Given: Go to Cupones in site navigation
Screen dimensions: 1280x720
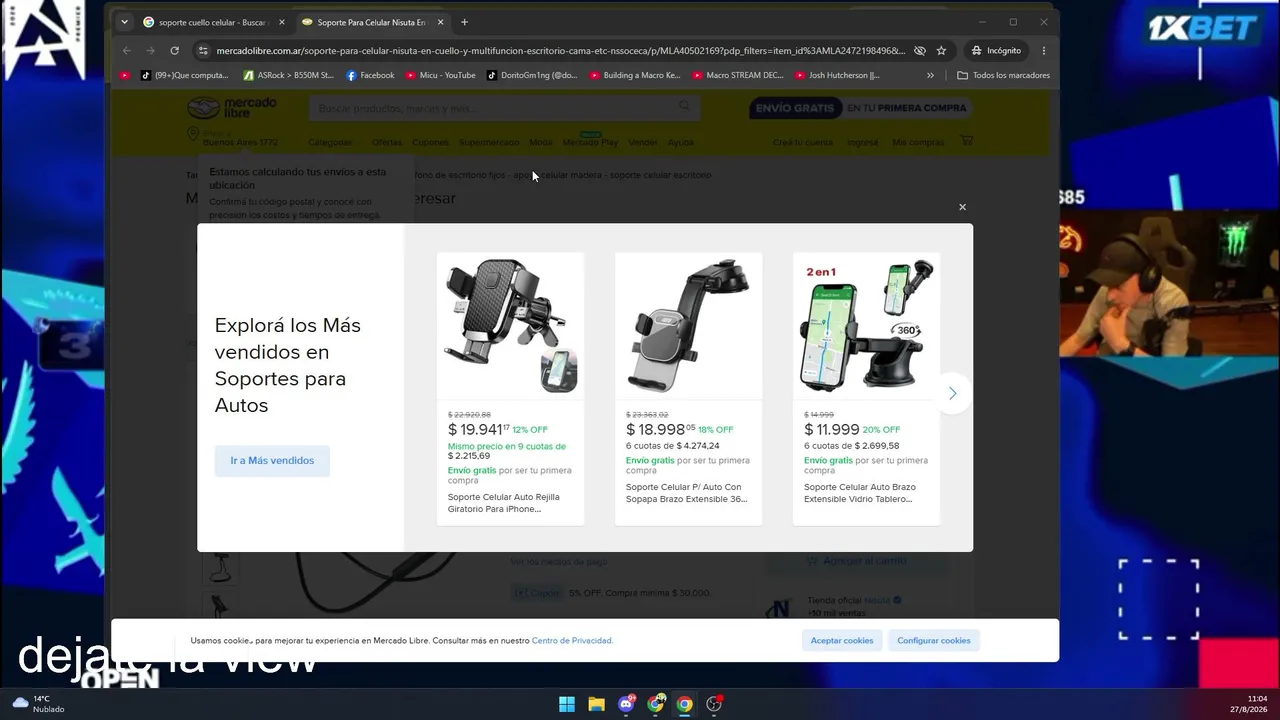Looking at the screenshot, I should [430, 142].
